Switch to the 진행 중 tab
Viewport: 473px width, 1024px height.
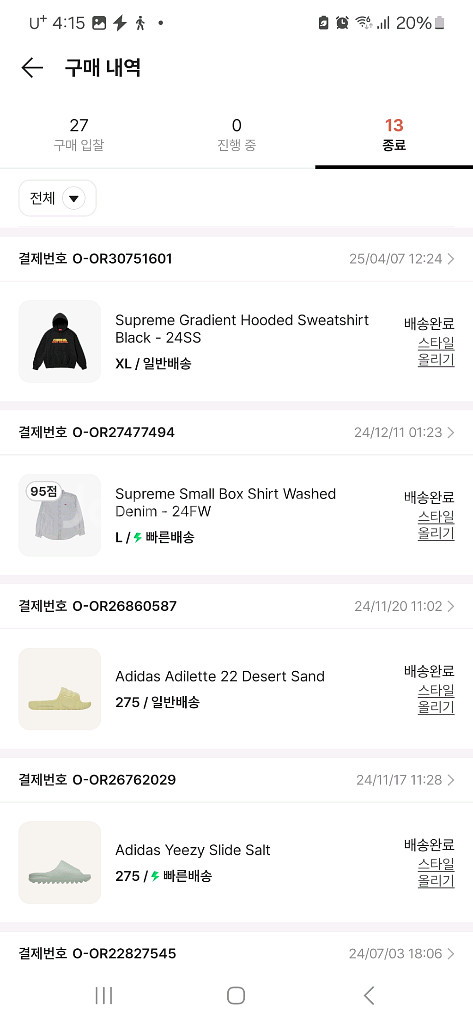[x=236, y=135]
